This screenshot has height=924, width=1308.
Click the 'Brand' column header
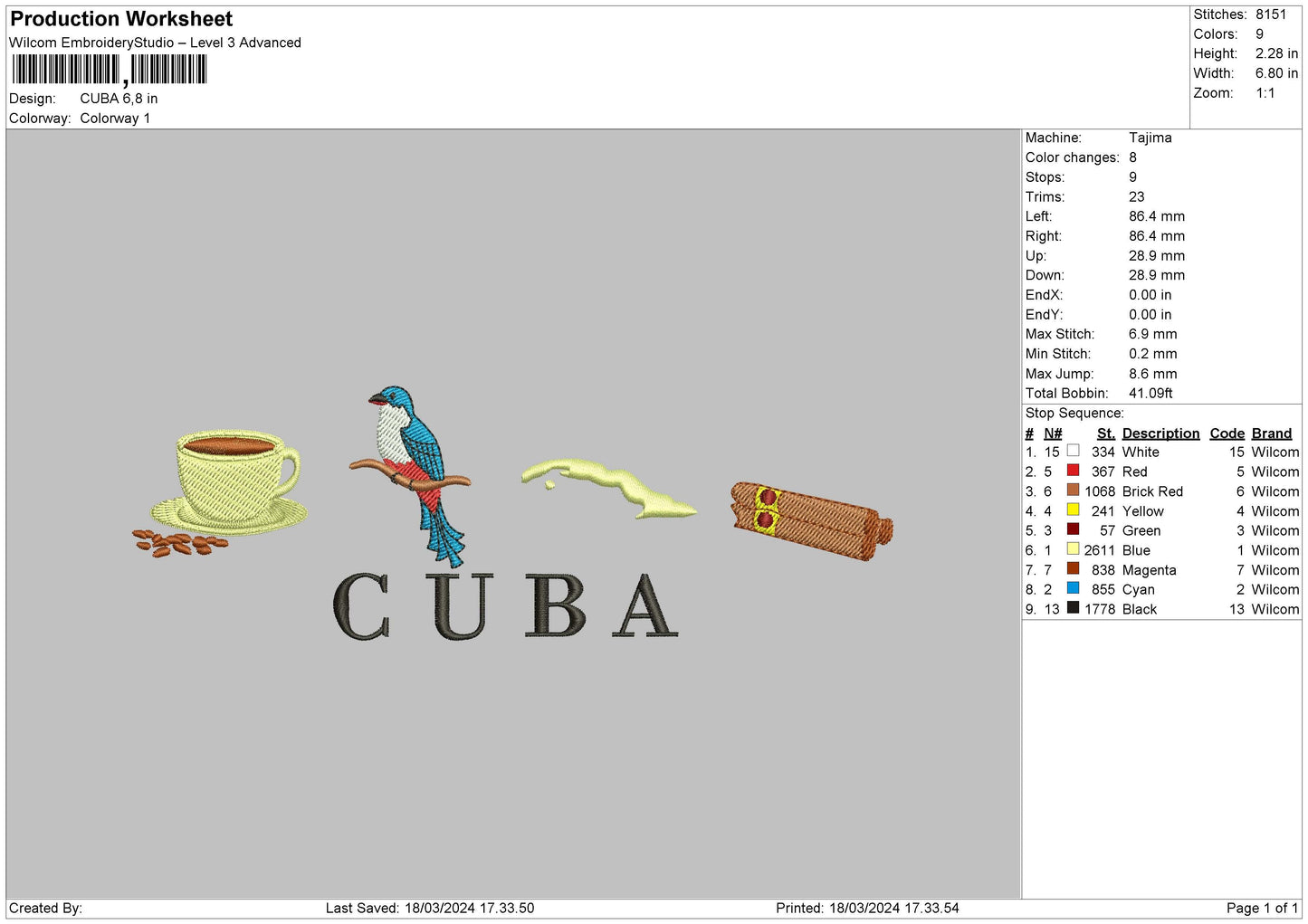[1272, 433]
